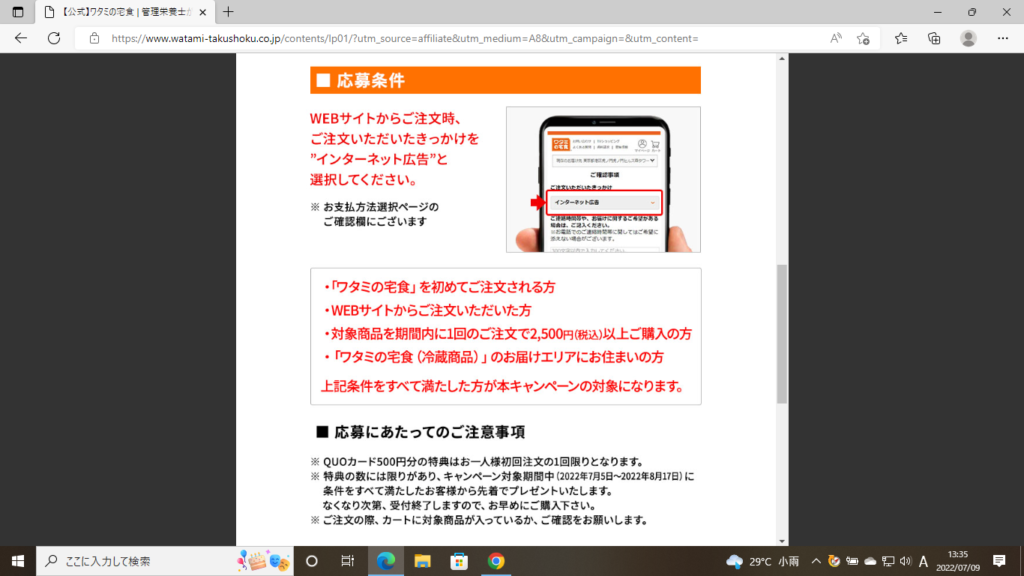Launch Google Chrome from taskbar

tap(496, 561)
